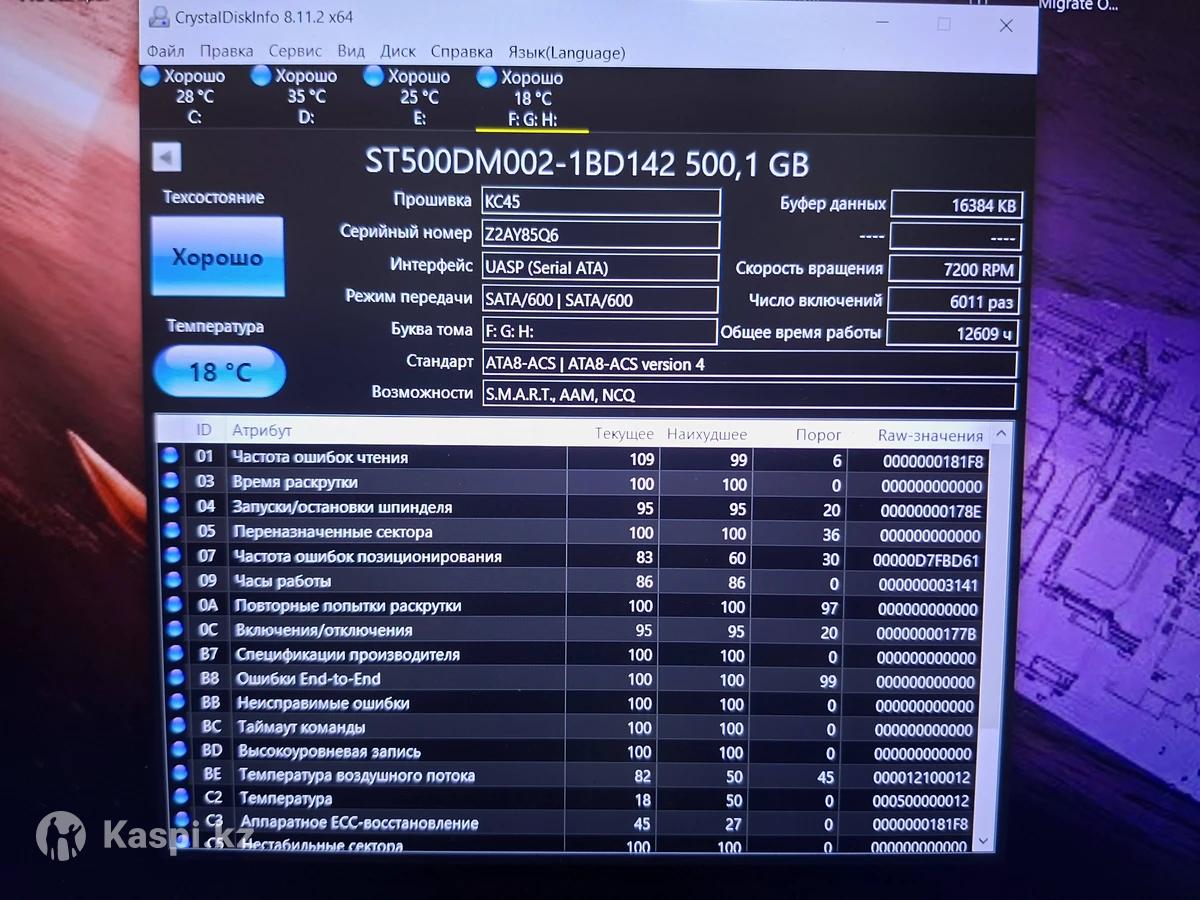Open the Язык(Language) menu

pyautogui.click(x=566, y=52)
